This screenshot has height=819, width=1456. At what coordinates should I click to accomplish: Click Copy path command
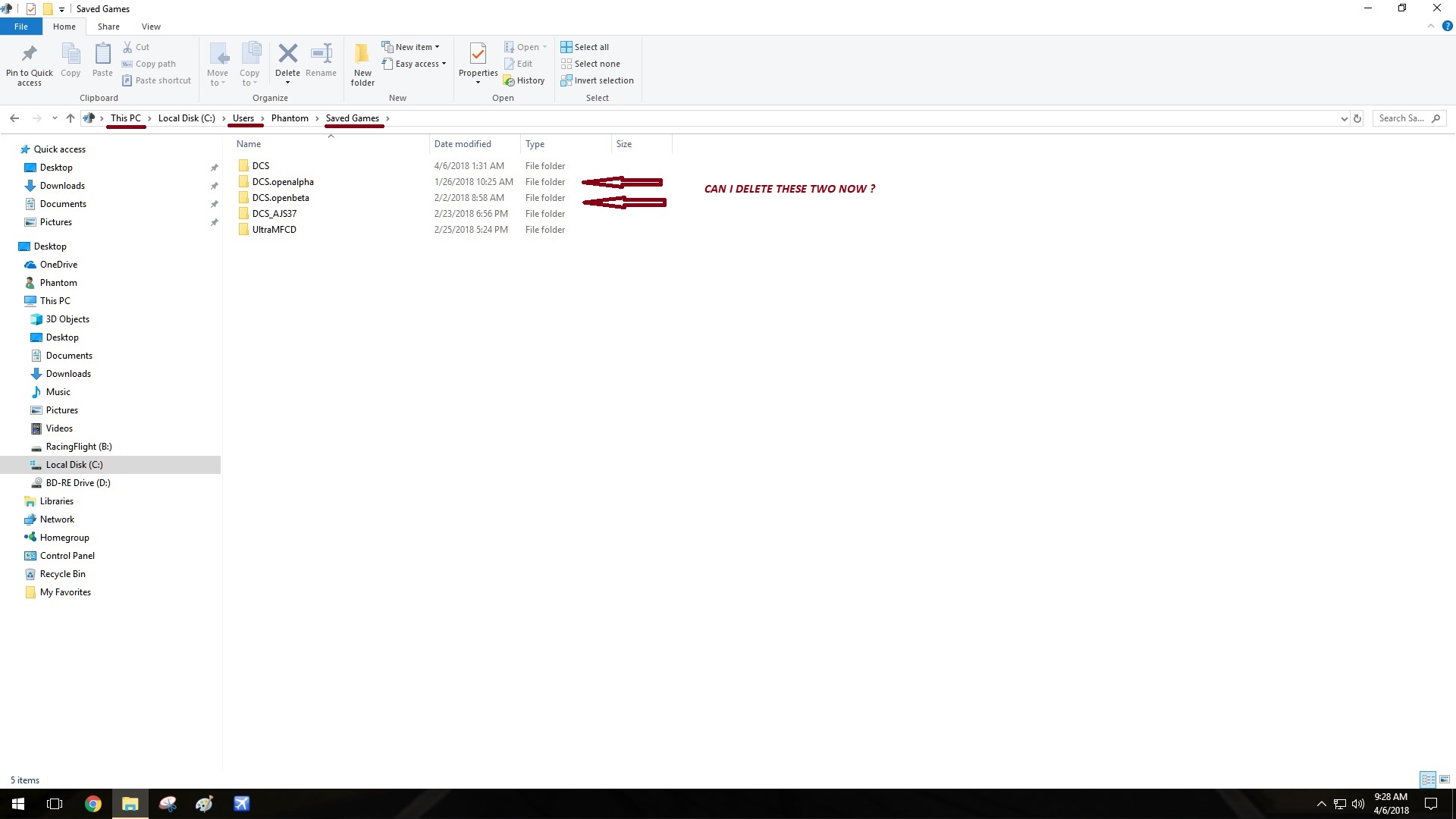click(149, 64)
